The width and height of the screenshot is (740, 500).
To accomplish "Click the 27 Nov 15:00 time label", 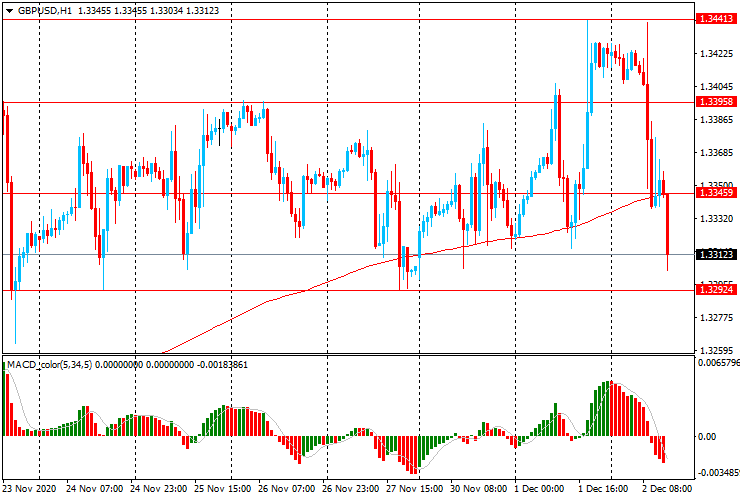I will pyautogui.click(x=415, y=489).
